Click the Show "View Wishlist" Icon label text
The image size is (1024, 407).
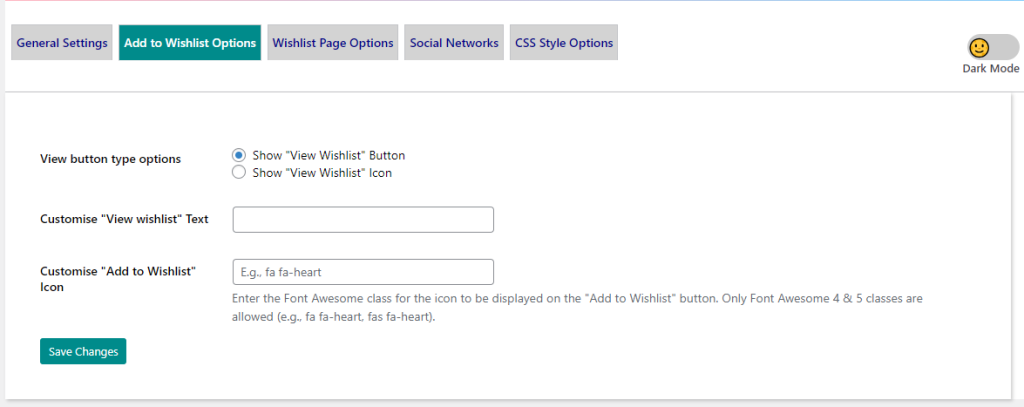(x=321, y=172)
